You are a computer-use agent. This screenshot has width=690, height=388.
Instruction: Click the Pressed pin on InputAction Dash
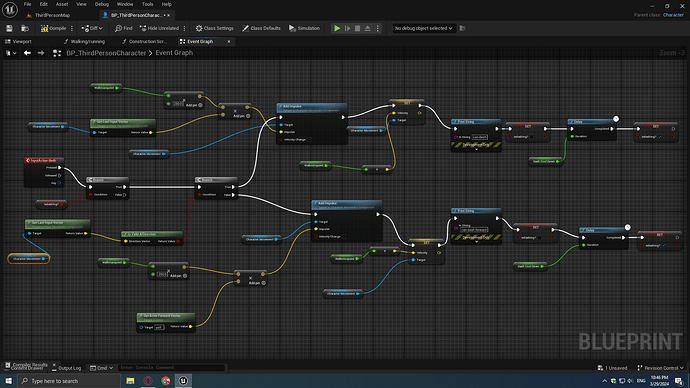pos(60,168)
